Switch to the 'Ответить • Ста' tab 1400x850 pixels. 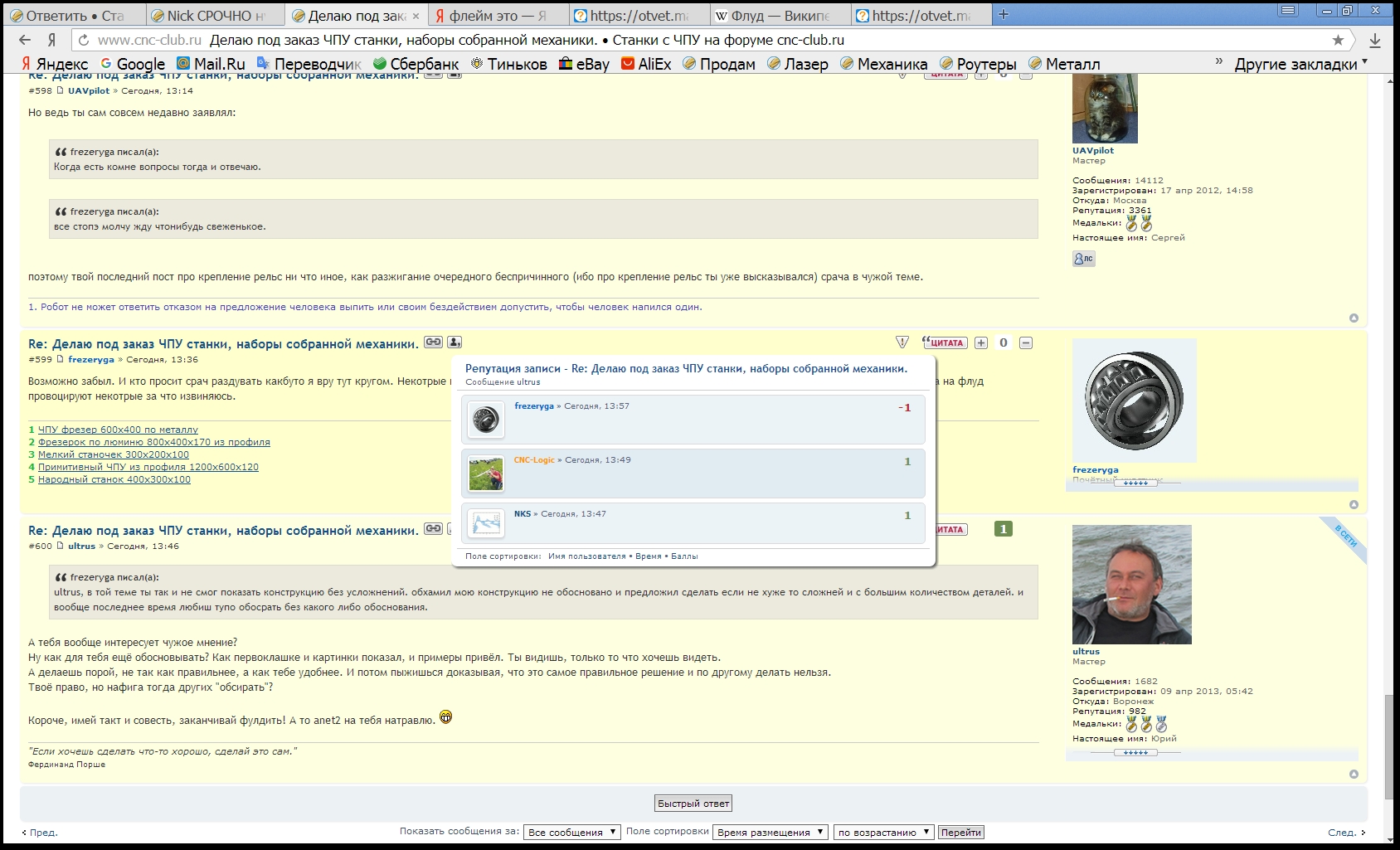[x=75, y=15]
